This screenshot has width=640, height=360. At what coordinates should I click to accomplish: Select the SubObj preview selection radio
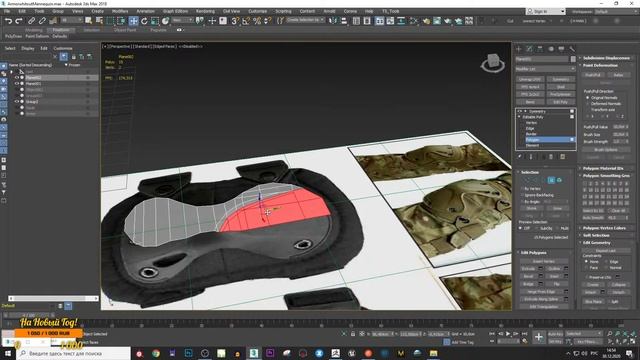(537, 229)
